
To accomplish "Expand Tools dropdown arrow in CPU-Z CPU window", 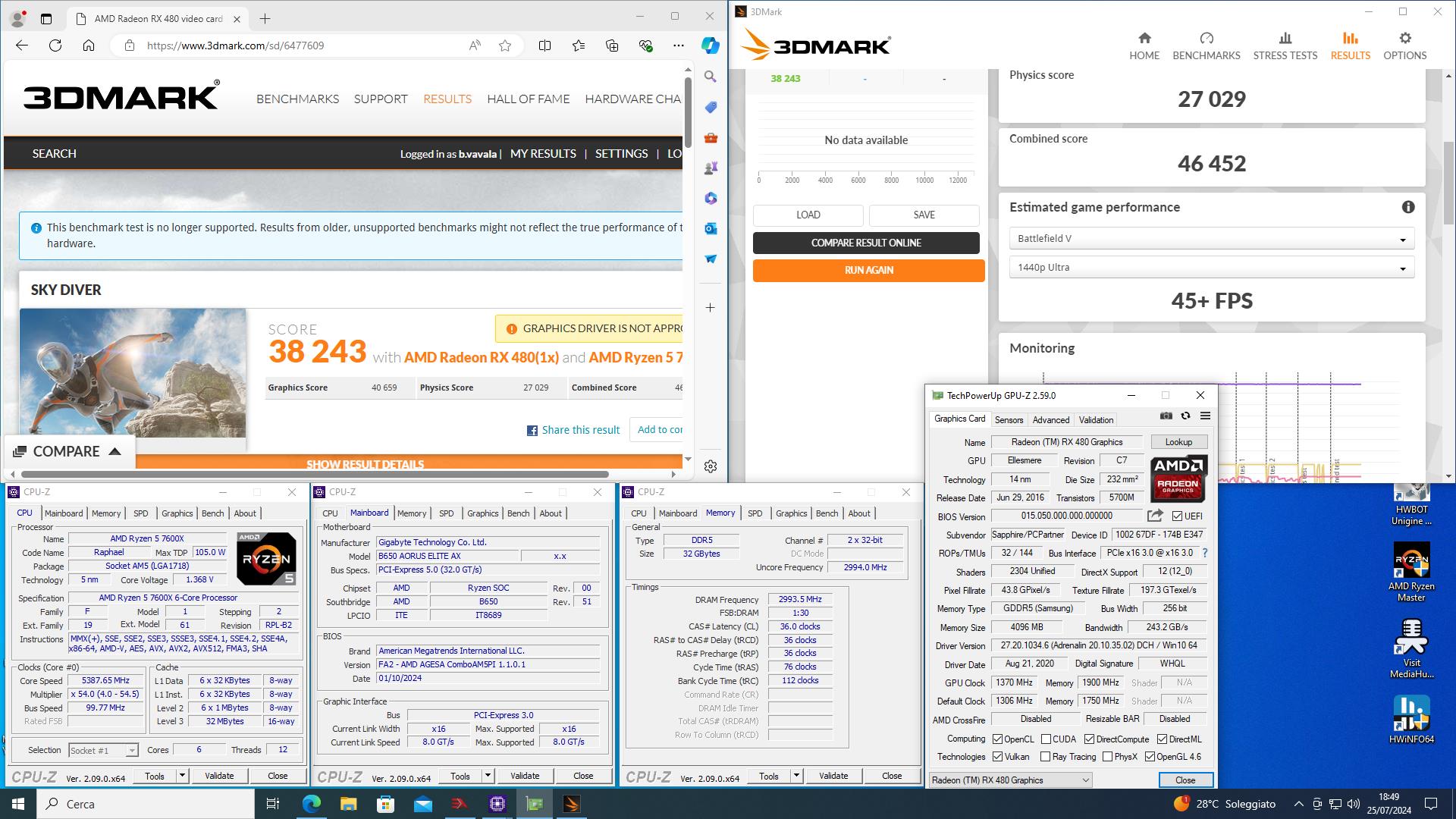I will click(182, 776).
